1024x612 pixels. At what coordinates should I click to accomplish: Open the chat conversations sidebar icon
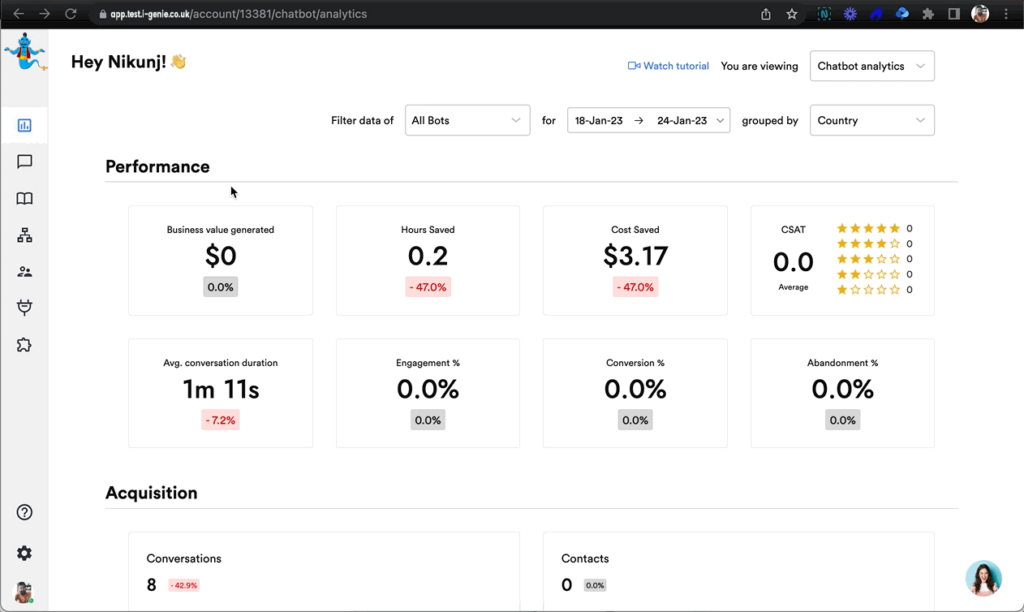(25, 162)
